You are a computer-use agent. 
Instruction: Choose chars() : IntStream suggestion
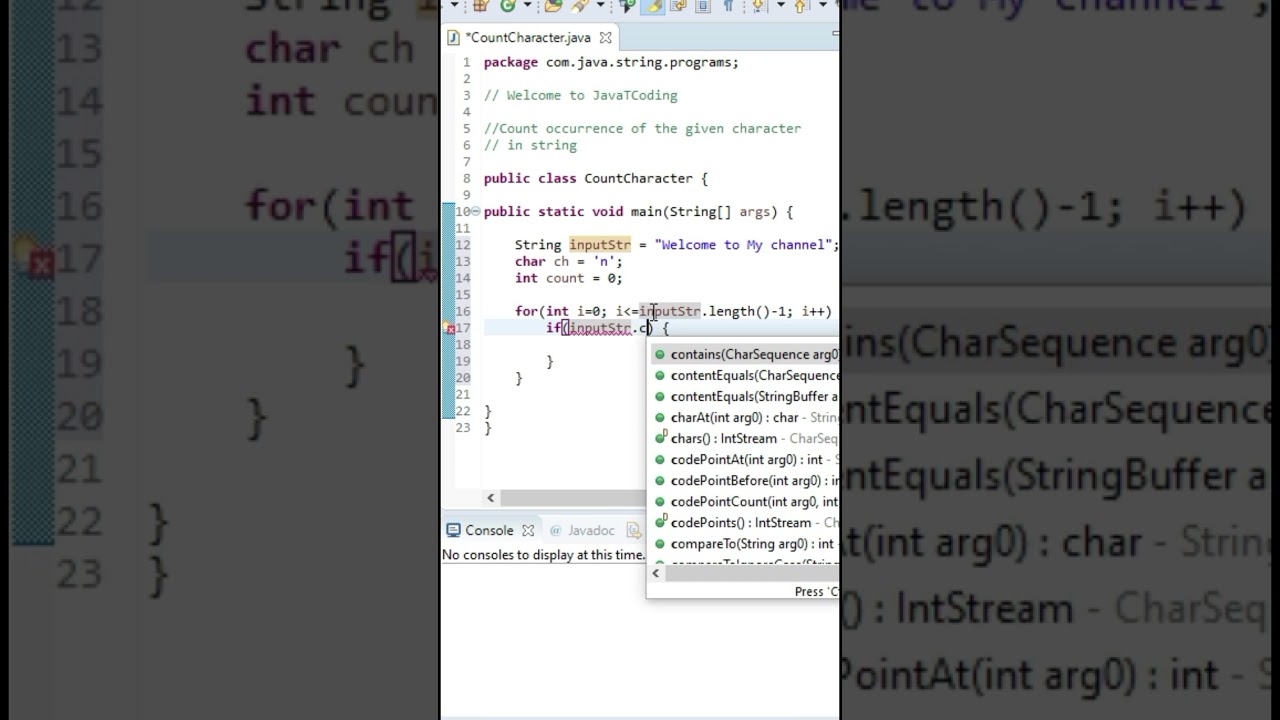[743, 438]
